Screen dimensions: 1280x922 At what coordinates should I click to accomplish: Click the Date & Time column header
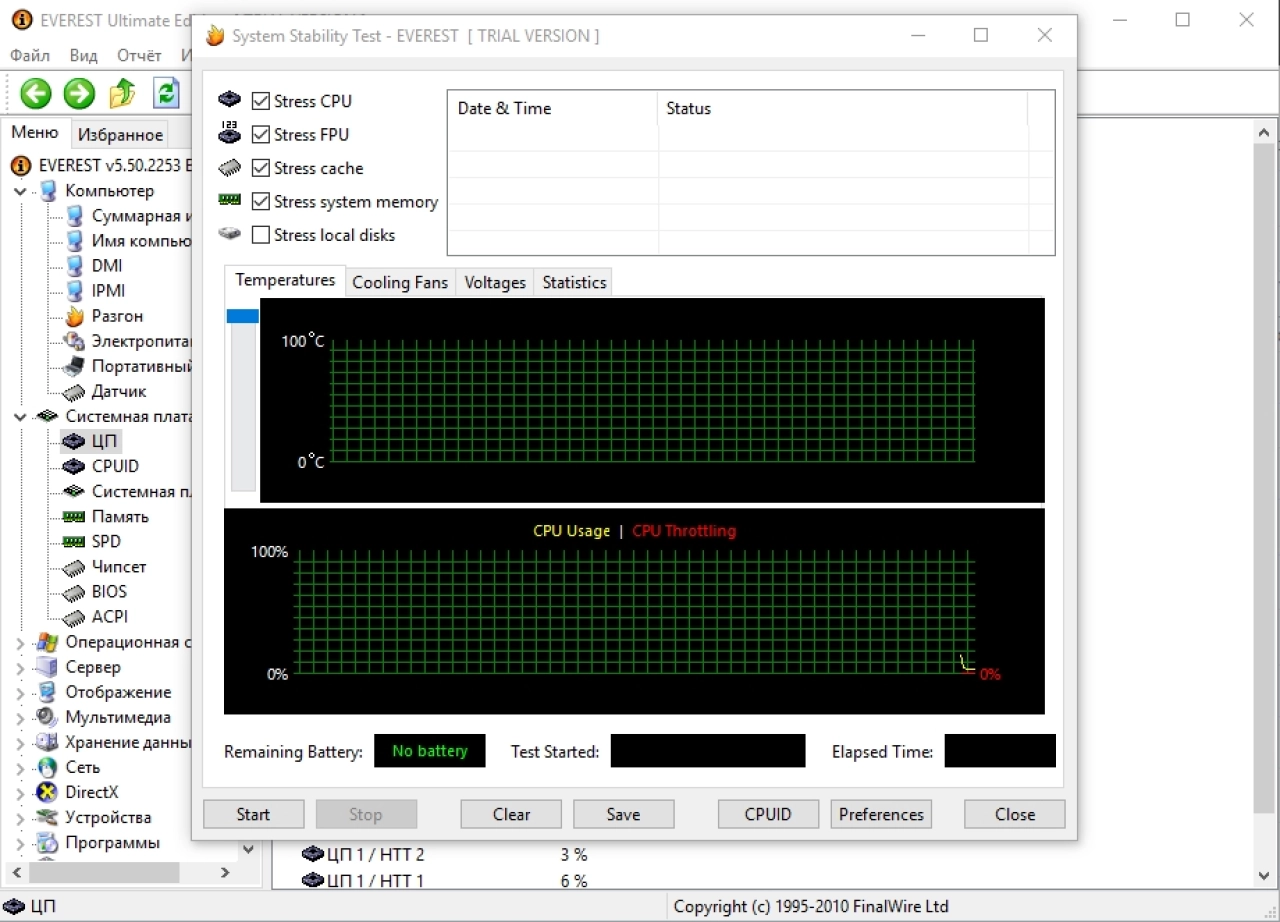[x=552, y=108]
